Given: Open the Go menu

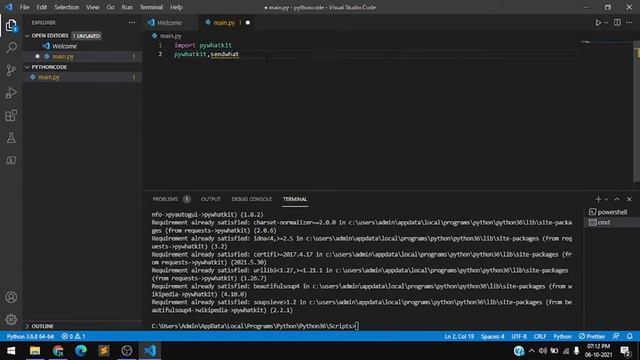Looking at the screenshot, I should [110, 7].
